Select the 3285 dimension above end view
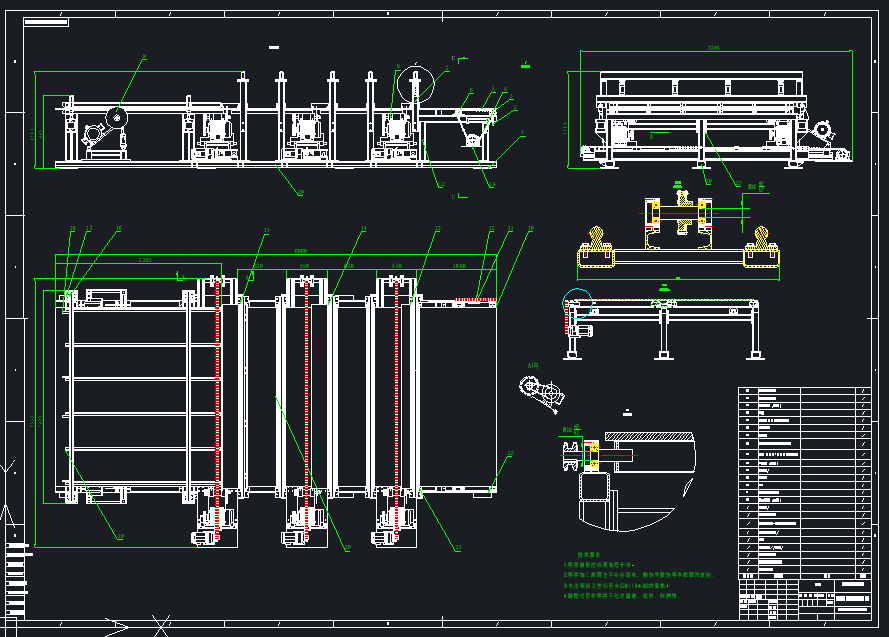The image size is (889, 637). [714, 48]
